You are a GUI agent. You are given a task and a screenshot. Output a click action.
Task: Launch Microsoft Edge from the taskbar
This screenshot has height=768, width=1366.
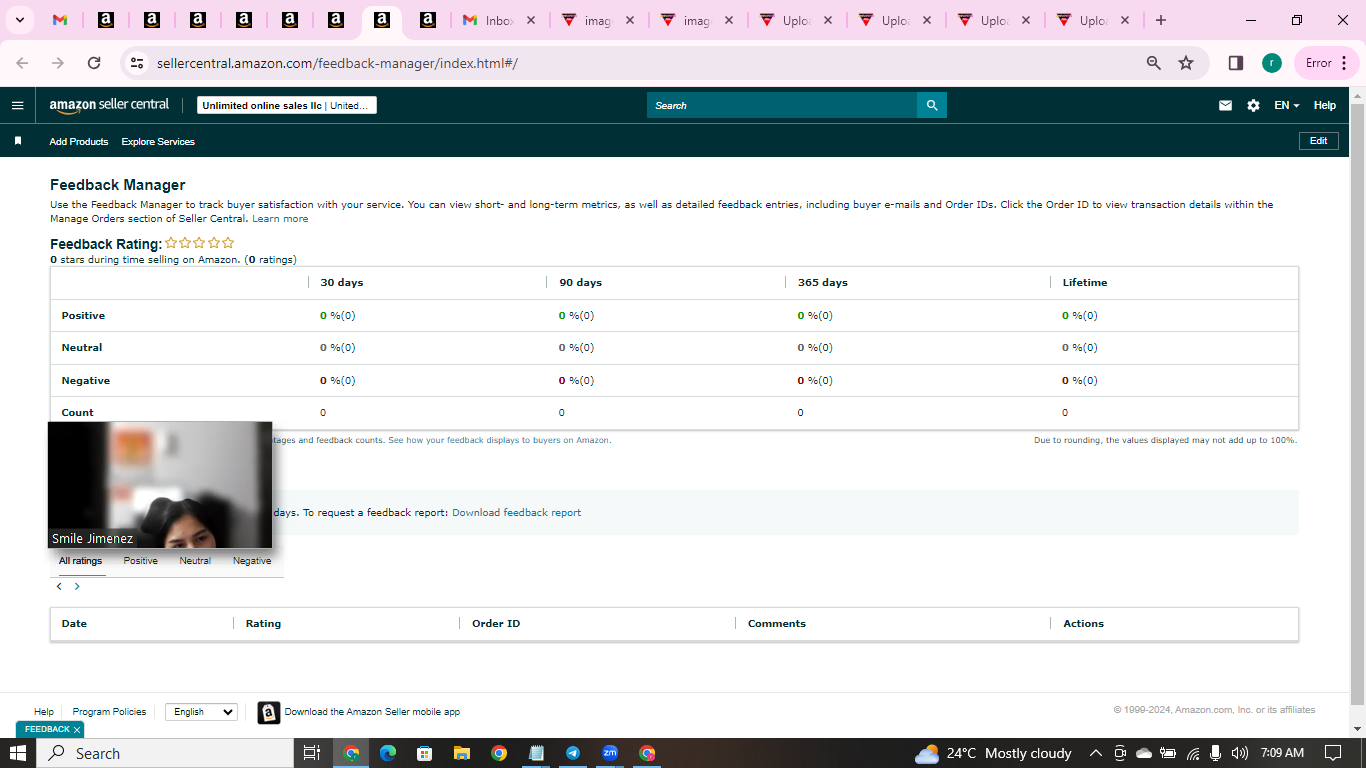tap(388, 753)
